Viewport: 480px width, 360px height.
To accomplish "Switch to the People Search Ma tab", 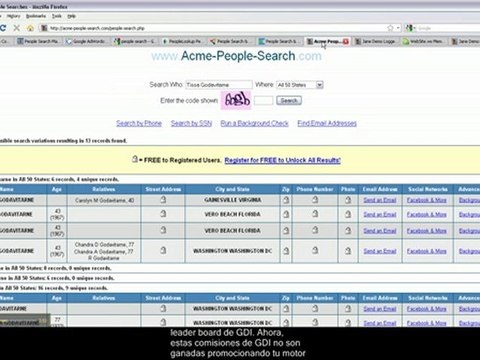I will click(38, 41).
